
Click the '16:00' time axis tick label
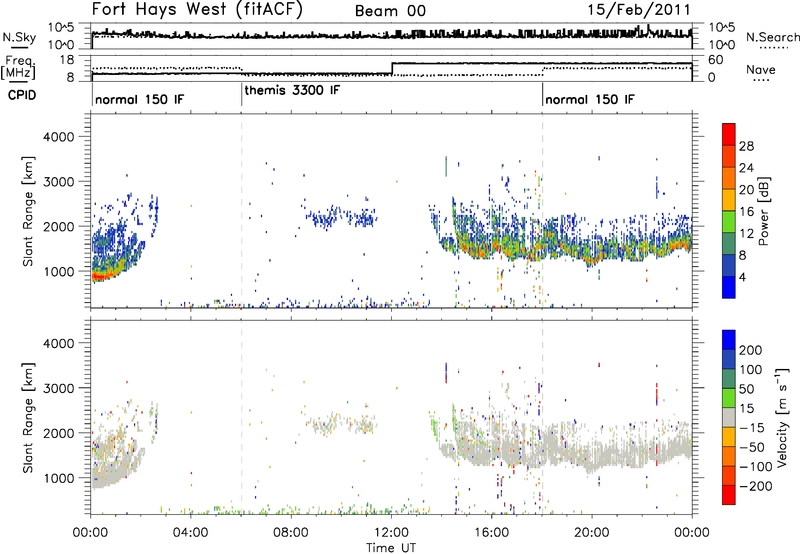491,533
